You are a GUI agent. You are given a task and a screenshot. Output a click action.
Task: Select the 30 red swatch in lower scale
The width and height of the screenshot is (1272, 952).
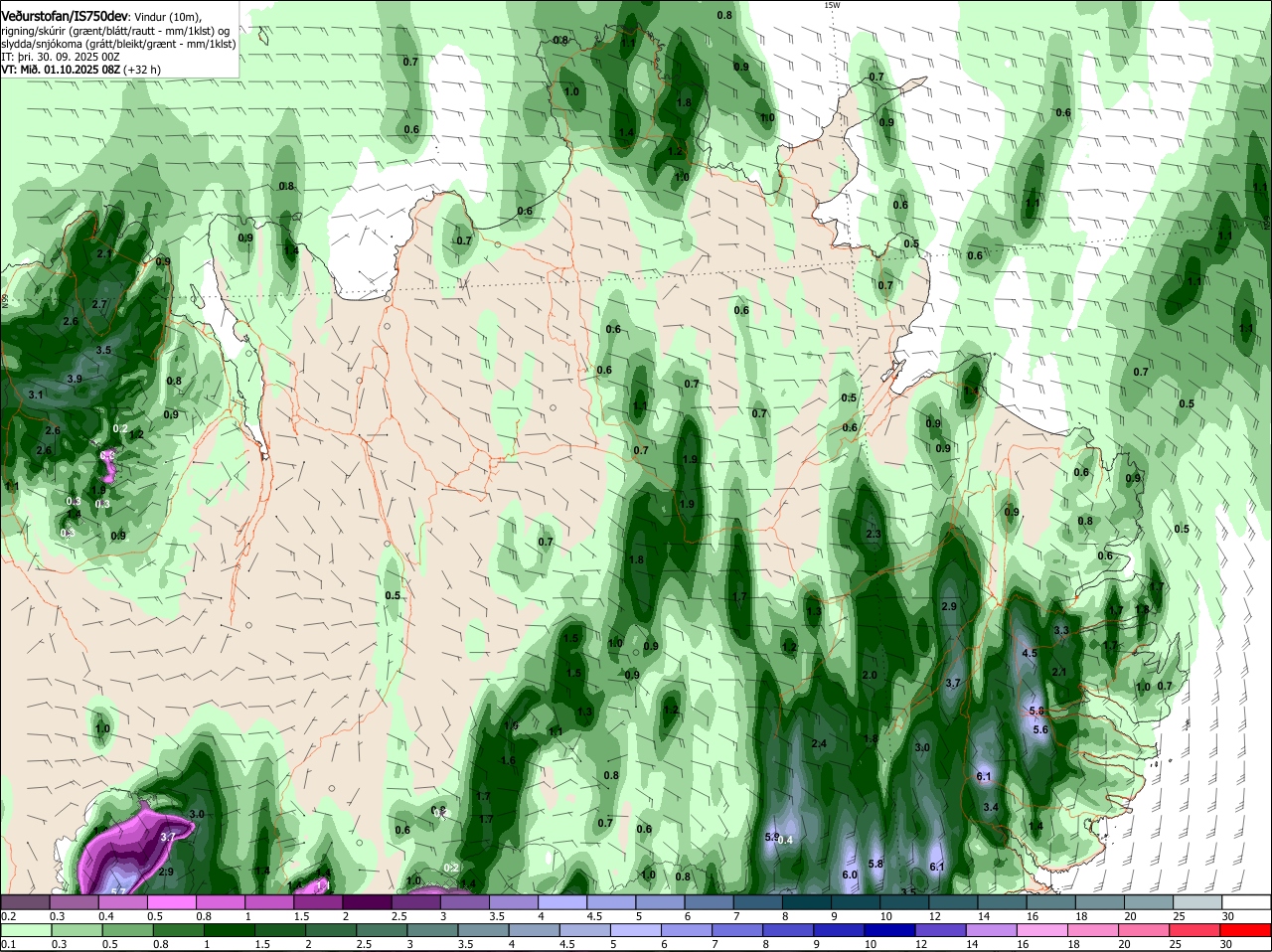point(1247,931)
